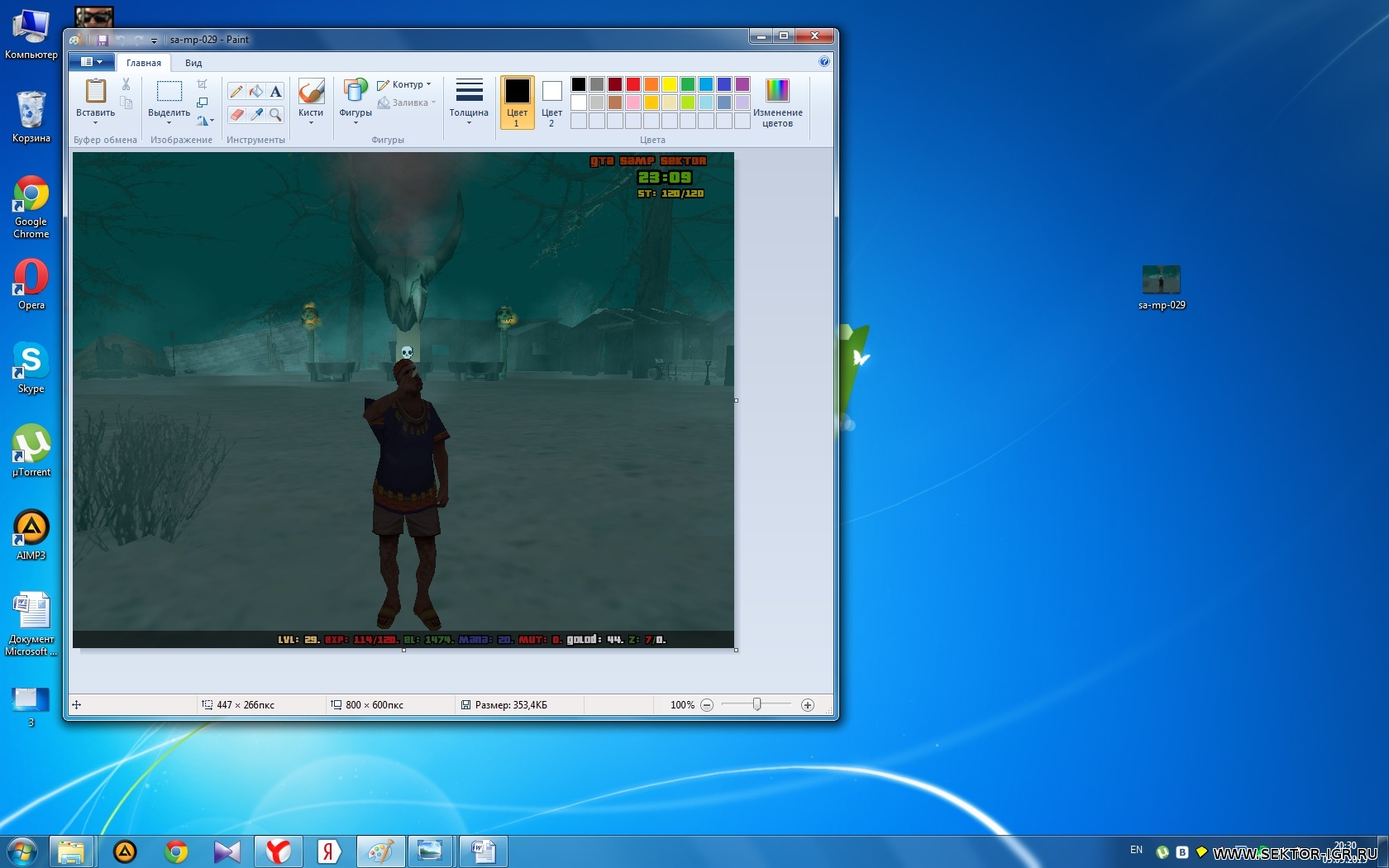Click the zoom in plus button
Image resolution: width=1389 pixels, height=868 pixels.
pyautogui.click(x=808, y=705)
